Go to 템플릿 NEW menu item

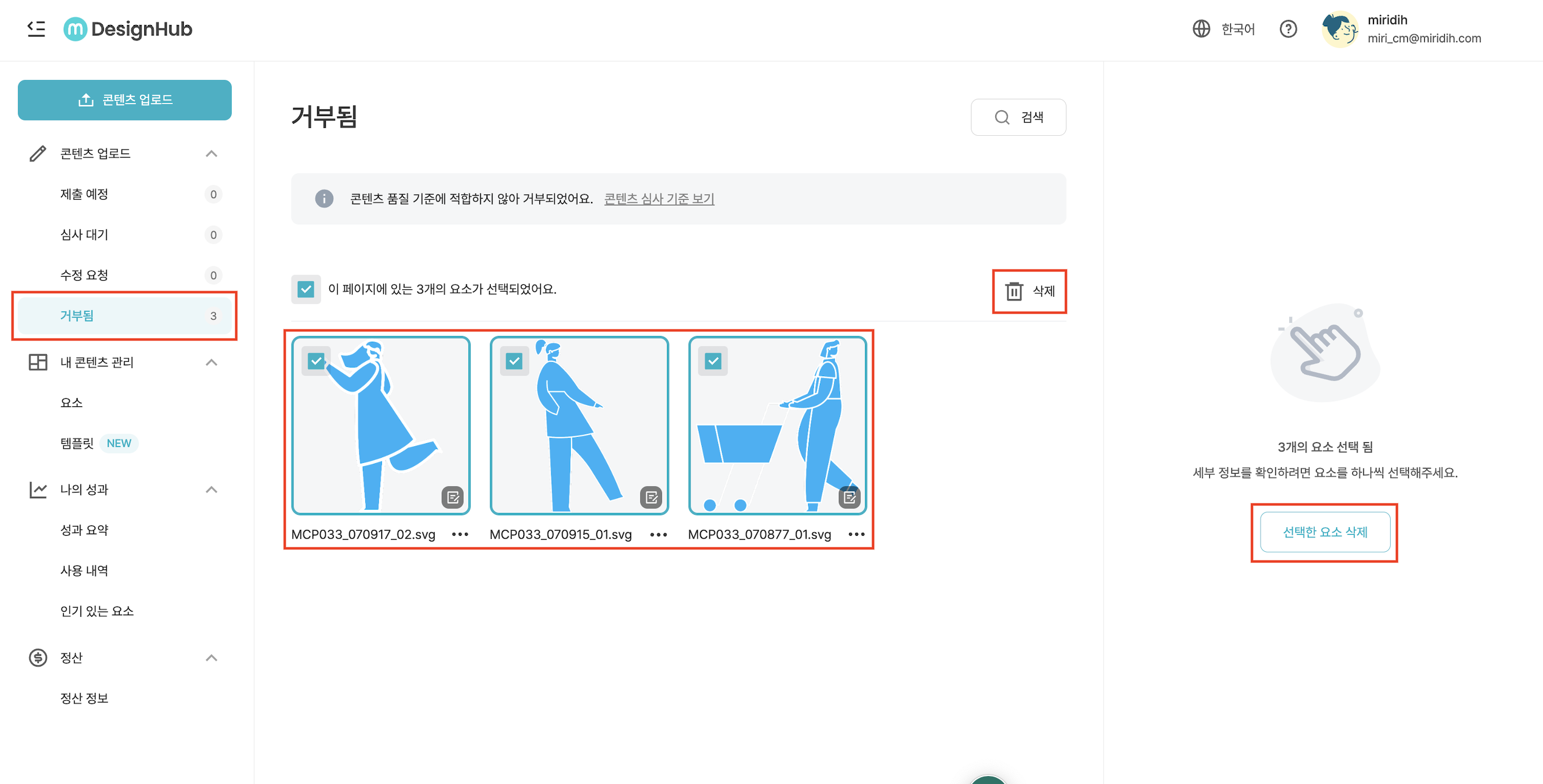tap(77, 443)
